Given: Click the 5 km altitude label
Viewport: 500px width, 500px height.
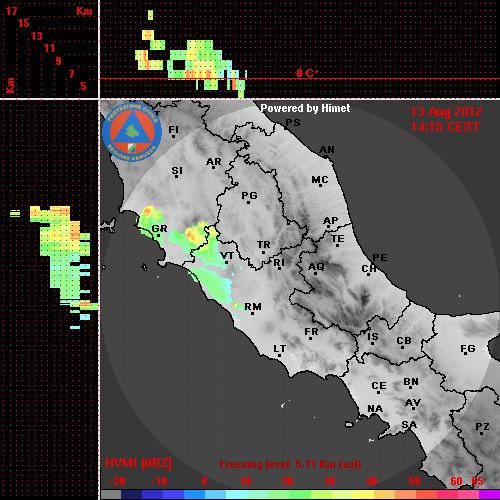Looking at the screenshot, I should coord(83,86).
